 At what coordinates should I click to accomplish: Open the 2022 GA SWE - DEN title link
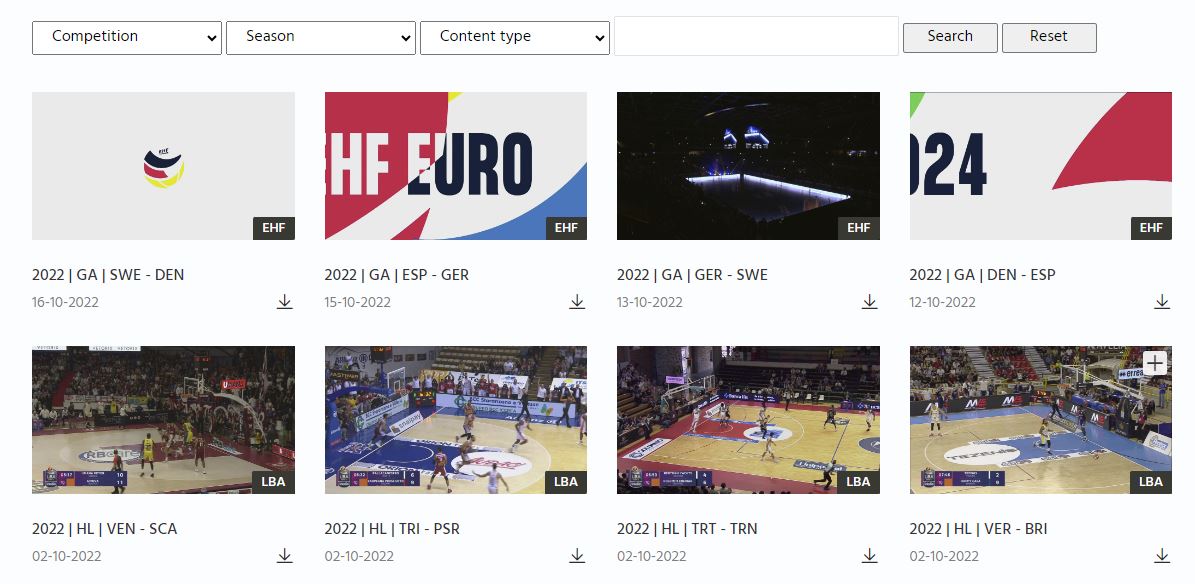pyautogui.click(x=108, y=274)
